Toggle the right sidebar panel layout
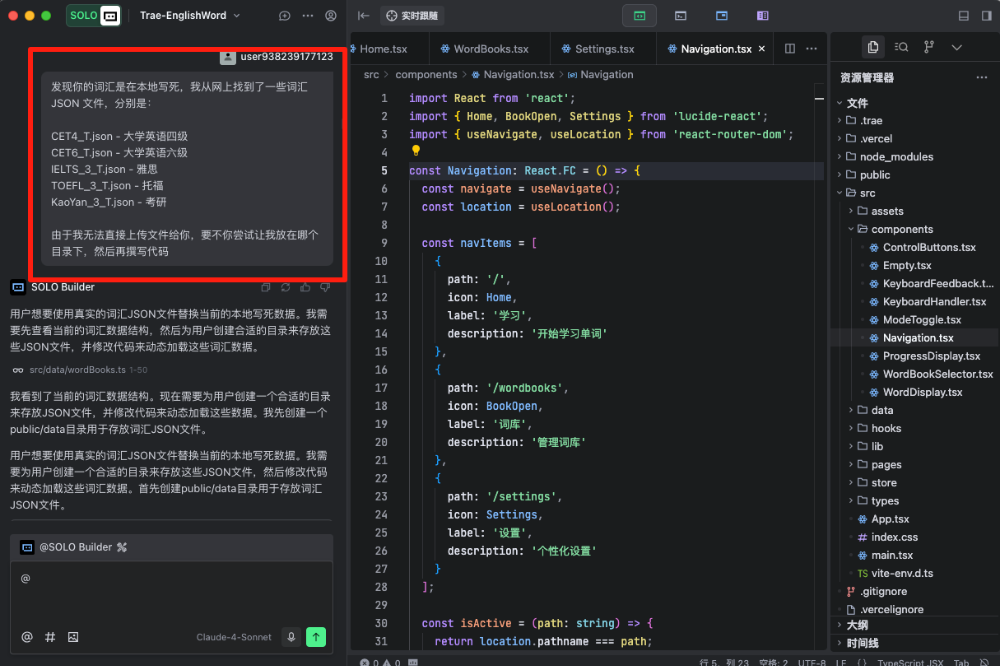Image resolution: width=1000 pixels, height=666 pixels. 987,16
